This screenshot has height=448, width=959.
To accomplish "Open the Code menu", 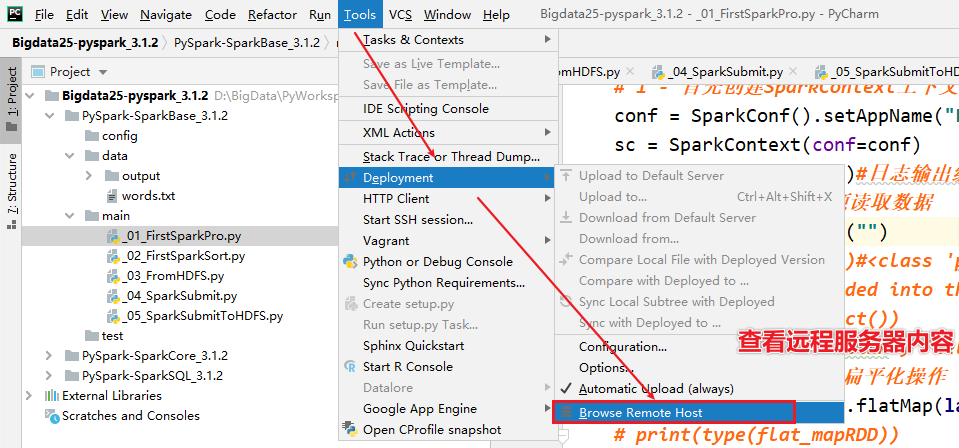I will (221, 15).
